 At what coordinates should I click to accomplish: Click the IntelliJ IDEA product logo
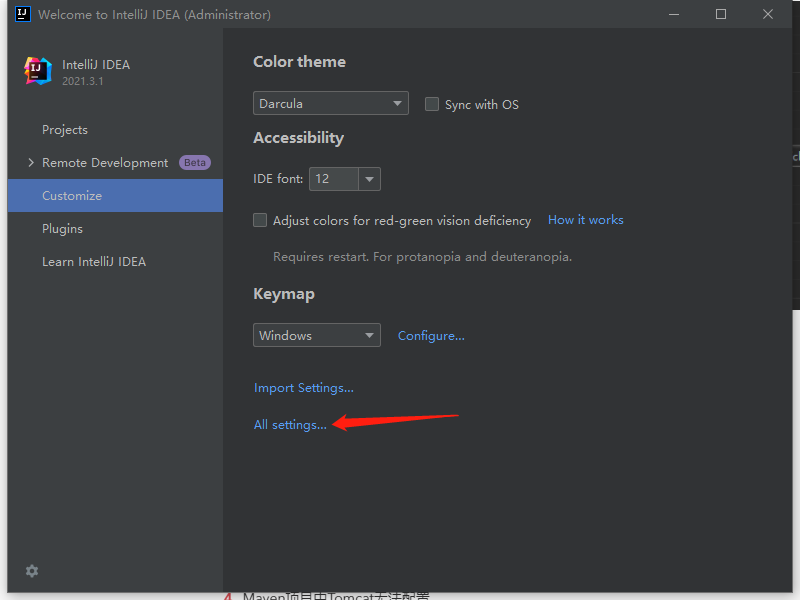[x=38, y=71]
